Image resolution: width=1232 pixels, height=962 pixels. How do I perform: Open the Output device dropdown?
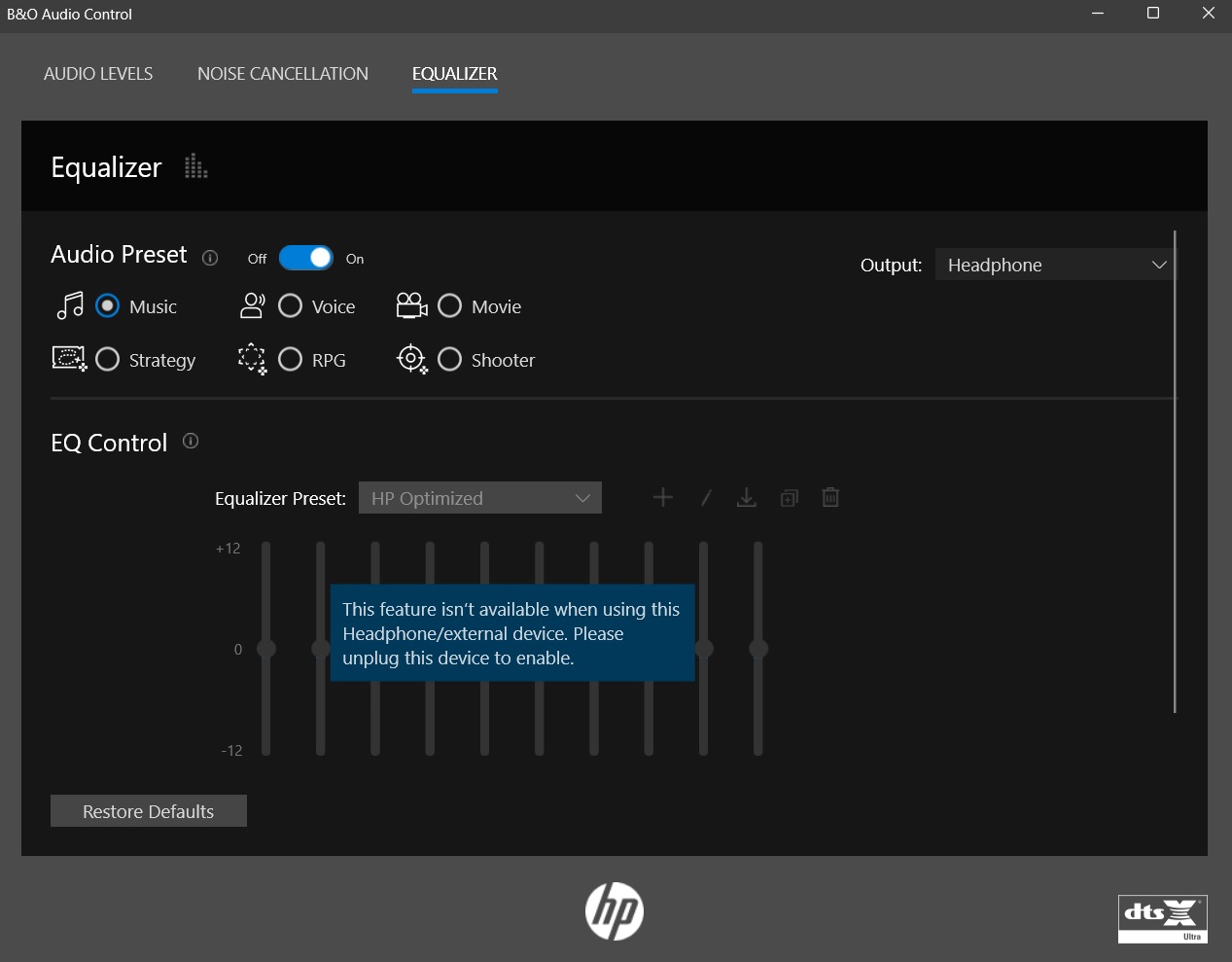pyautogui.click(x=1054, y=264)
